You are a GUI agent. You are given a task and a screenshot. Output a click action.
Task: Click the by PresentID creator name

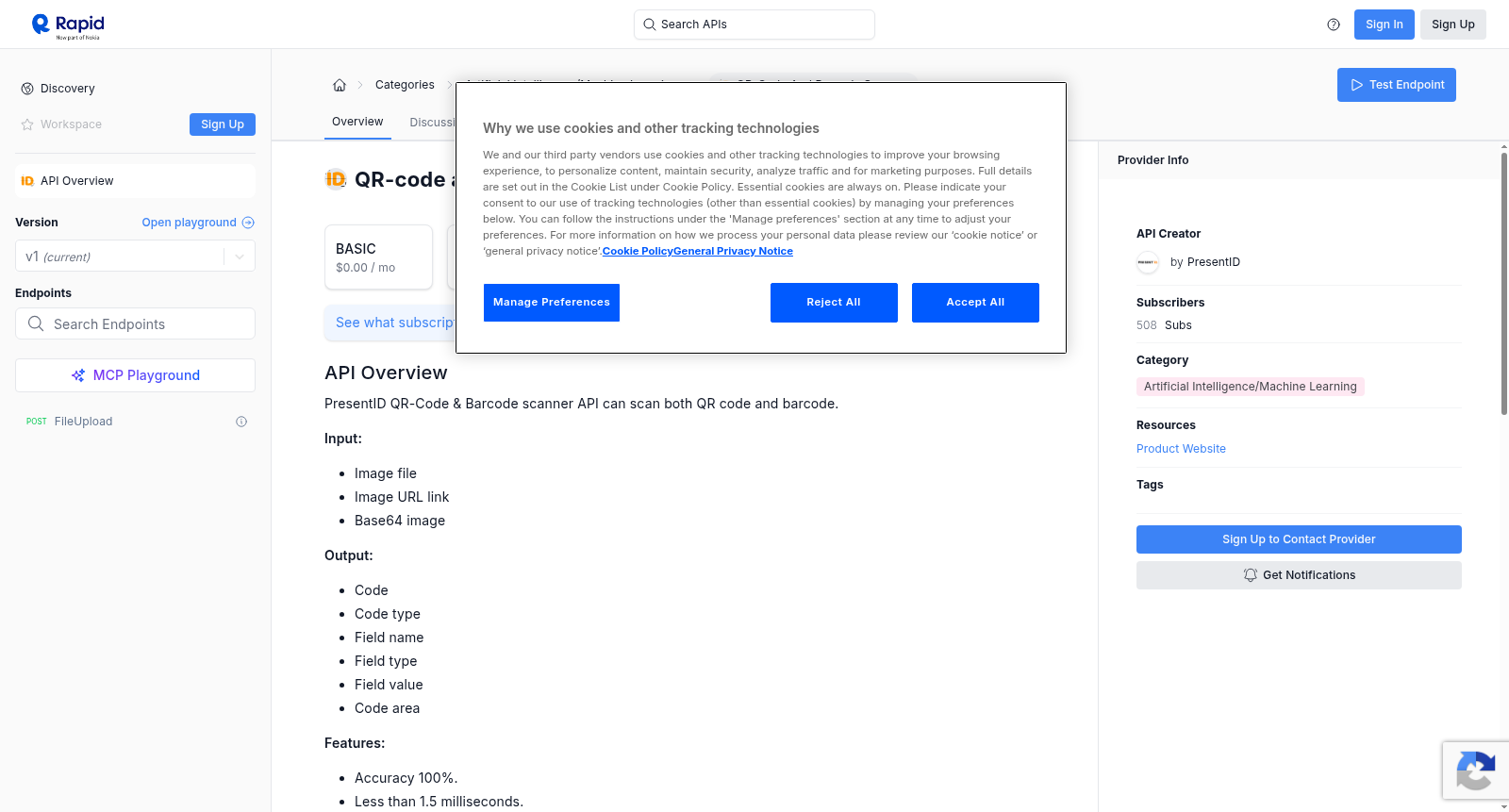pyautogui.click(x=1205, y=262)
